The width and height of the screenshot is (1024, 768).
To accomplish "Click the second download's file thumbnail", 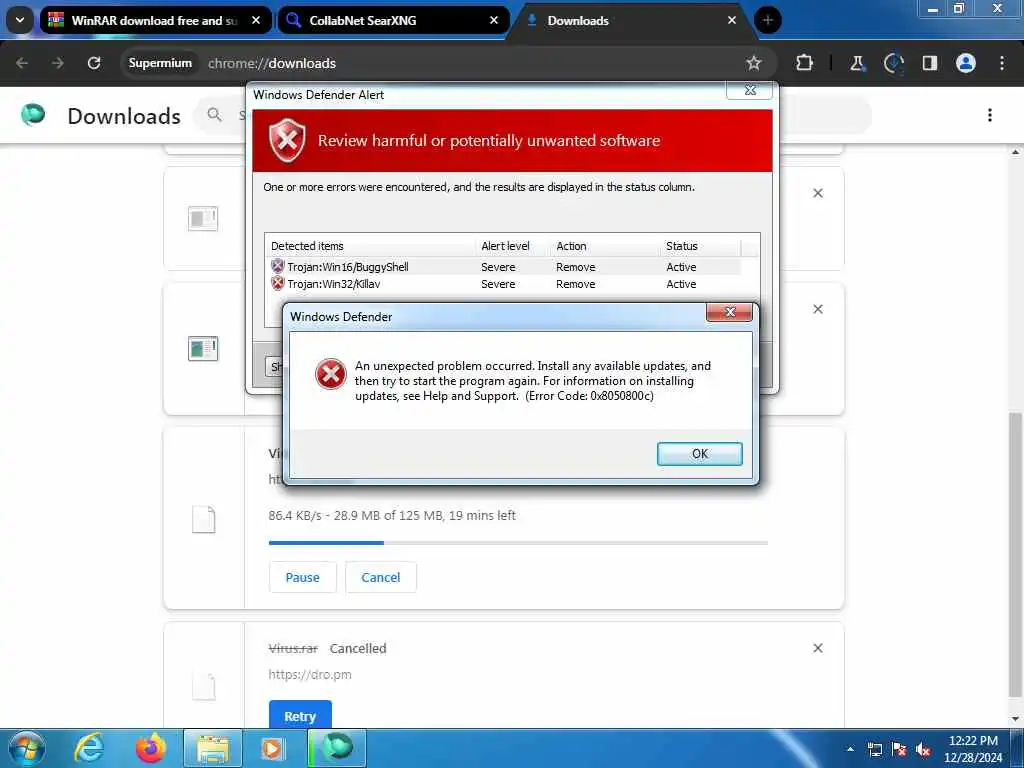I will pos(203,348).
